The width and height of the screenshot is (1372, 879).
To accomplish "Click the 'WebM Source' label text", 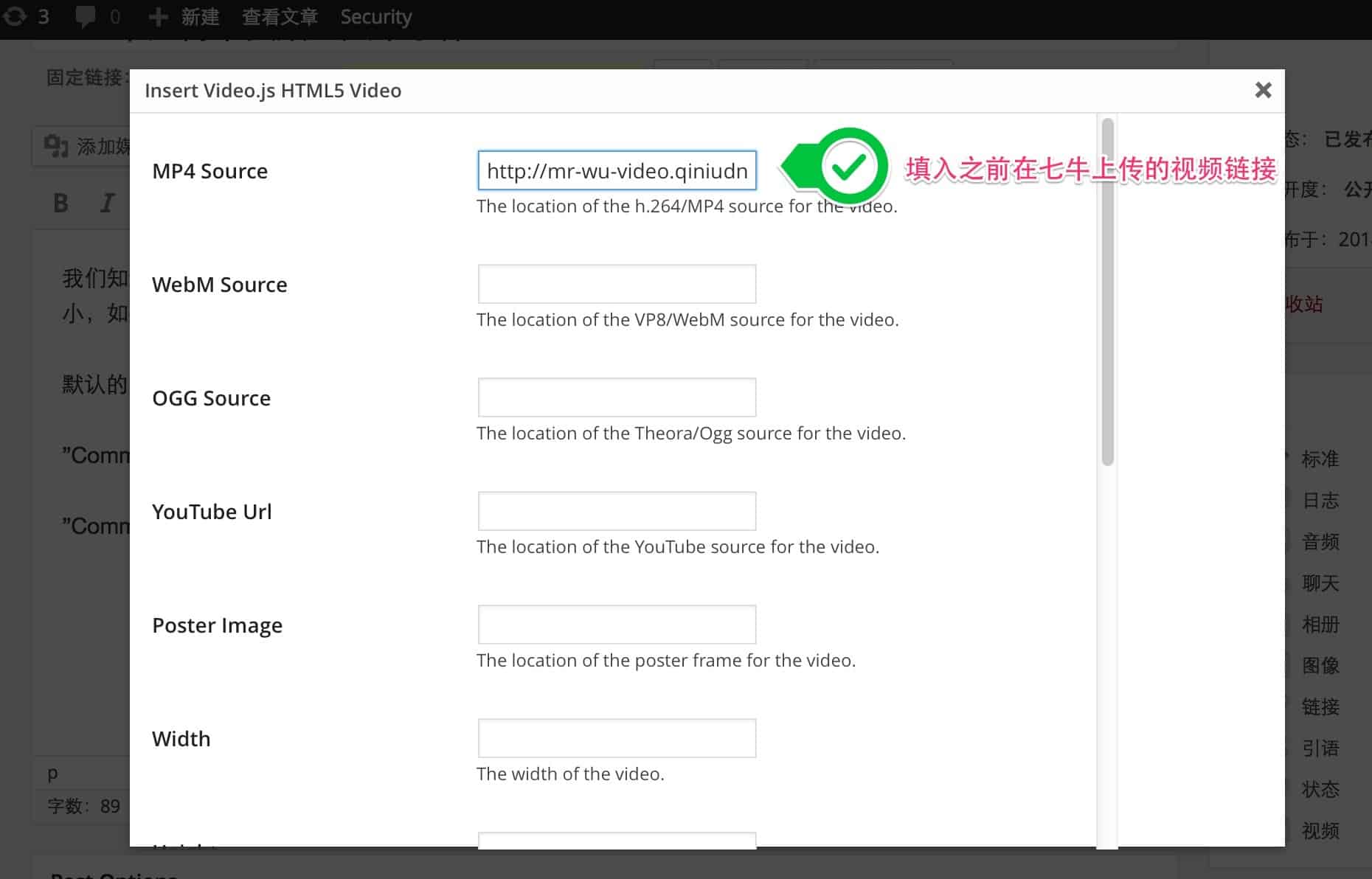I will (219, 285).
